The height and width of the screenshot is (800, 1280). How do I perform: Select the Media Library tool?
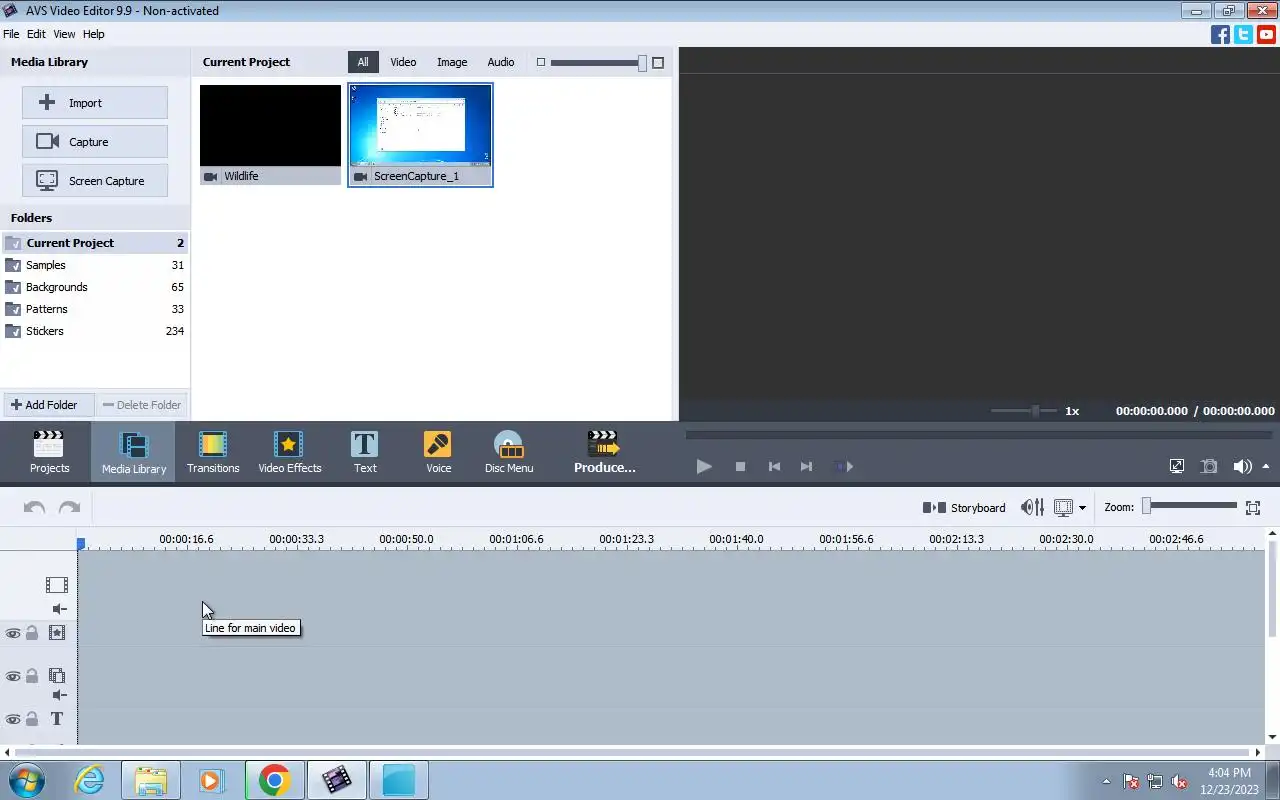pyautogui.click(x=133, y=452)
